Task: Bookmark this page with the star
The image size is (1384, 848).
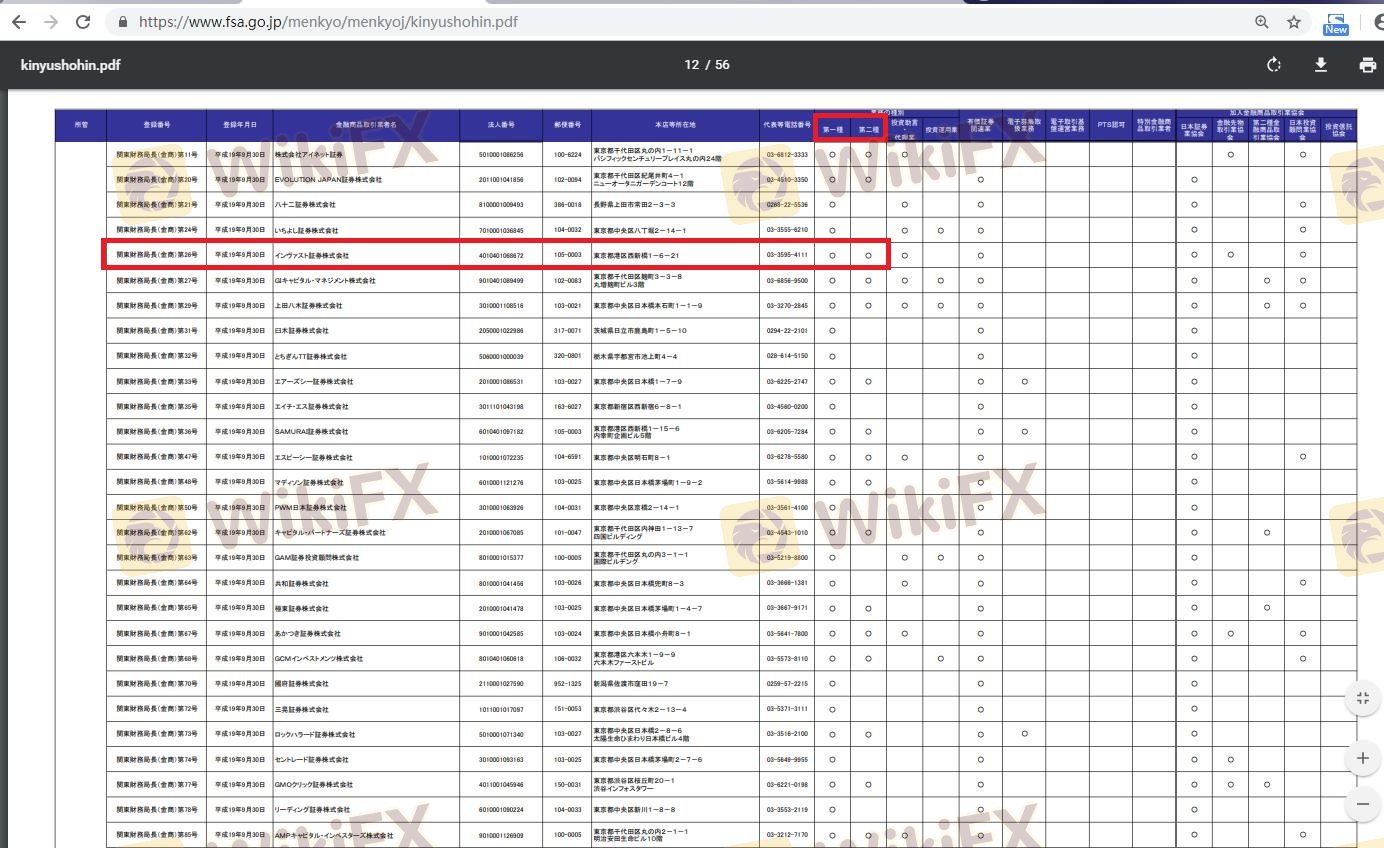Action: [1294, 22]
